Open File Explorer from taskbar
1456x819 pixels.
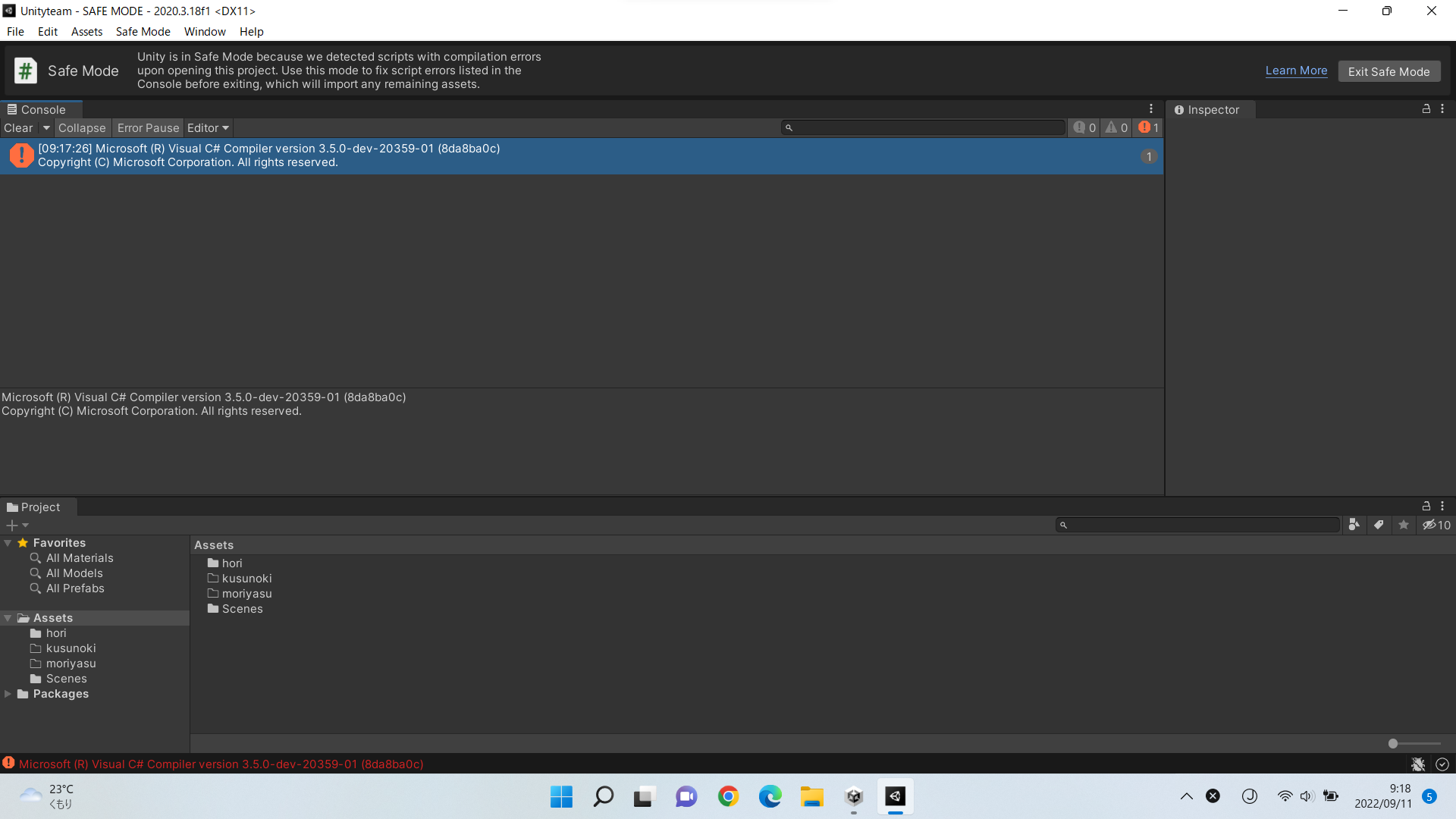click(811, 796)
